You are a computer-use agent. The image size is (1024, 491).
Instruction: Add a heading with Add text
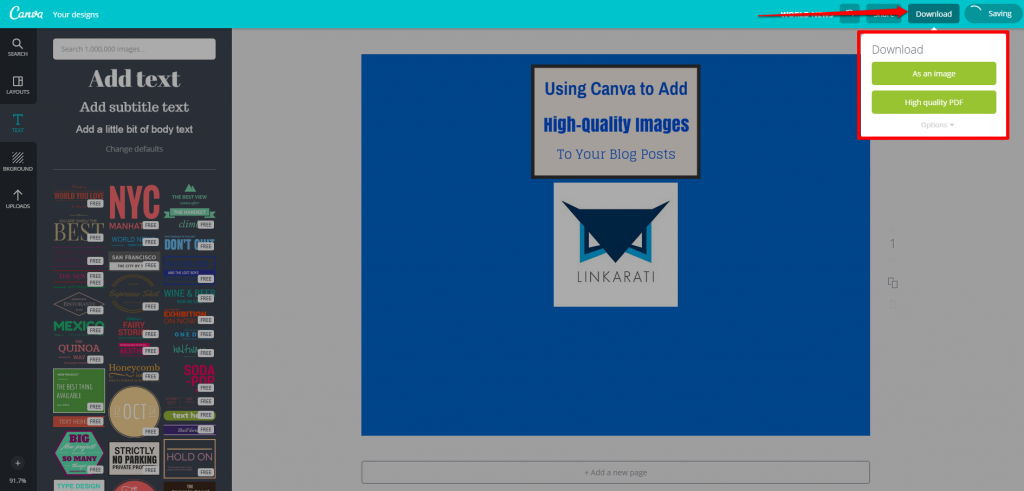click(x=134, y=79)
